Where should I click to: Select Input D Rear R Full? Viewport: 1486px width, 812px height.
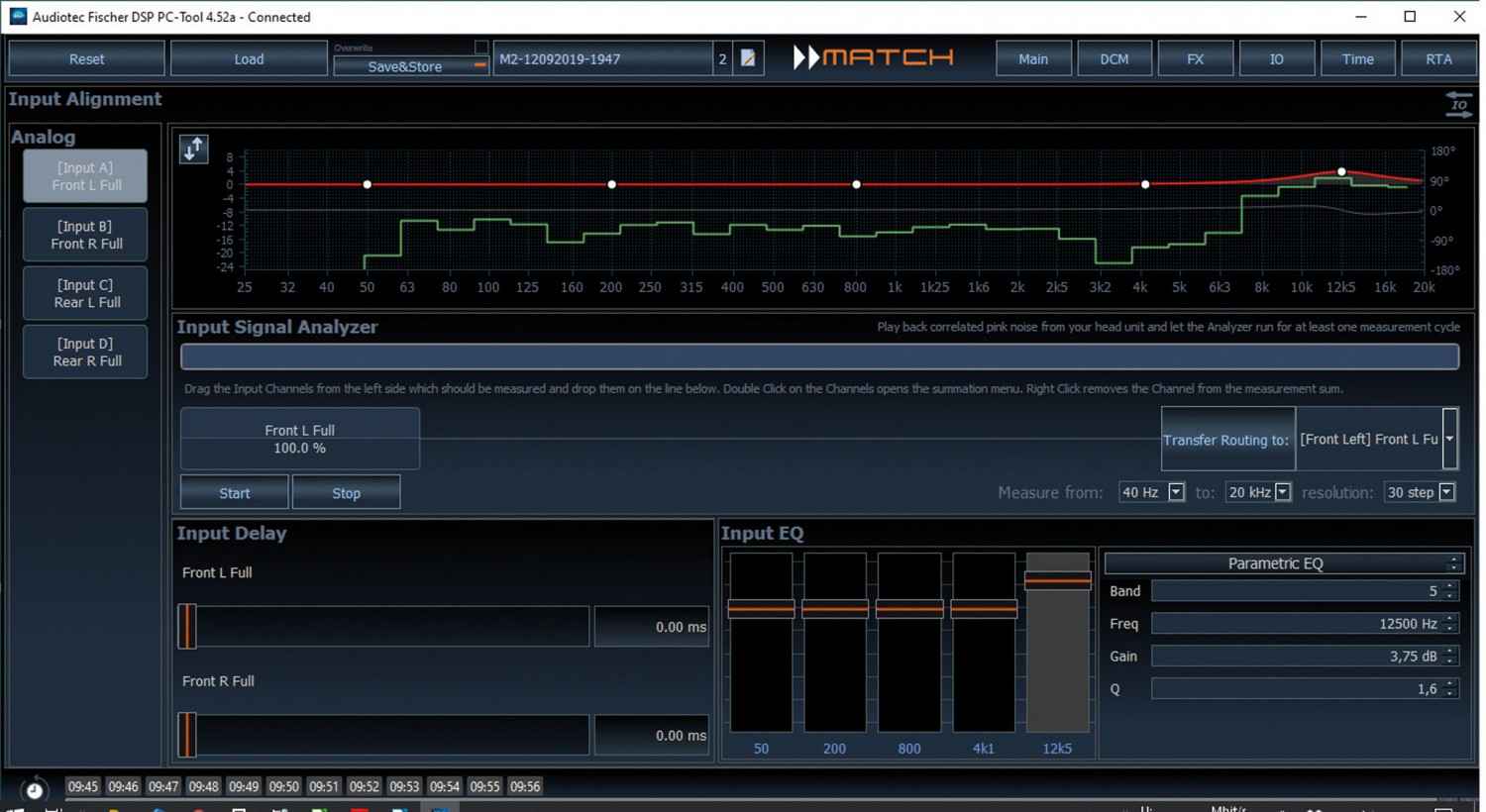[x=86, y=352]
